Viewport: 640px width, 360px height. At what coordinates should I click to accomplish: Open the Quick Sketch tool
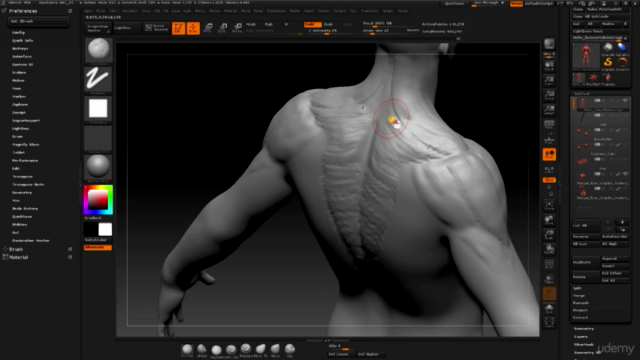tap(157, 28)
